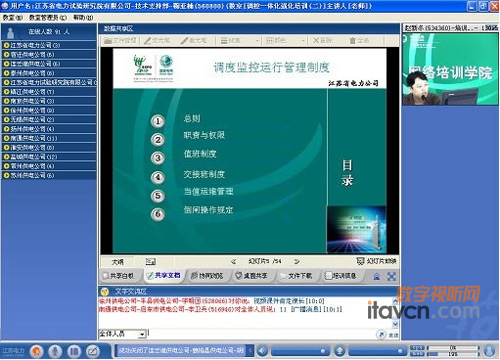The image size is (500, 360).
Task: Collapse the share area with the up-arrow icon
Action: pyautogui.click(x=377, y=276)
